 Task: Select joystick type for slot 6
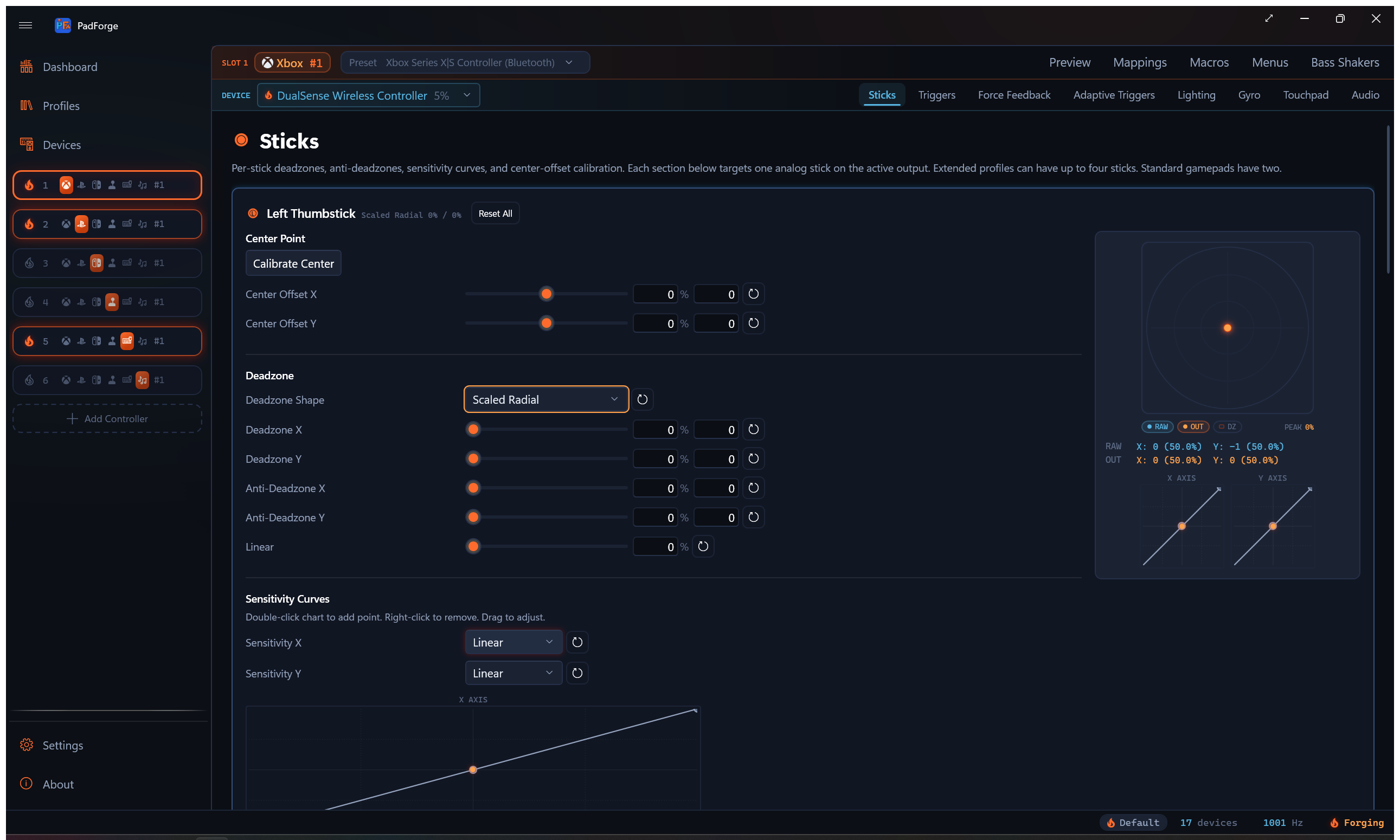(x=112, y=380)
